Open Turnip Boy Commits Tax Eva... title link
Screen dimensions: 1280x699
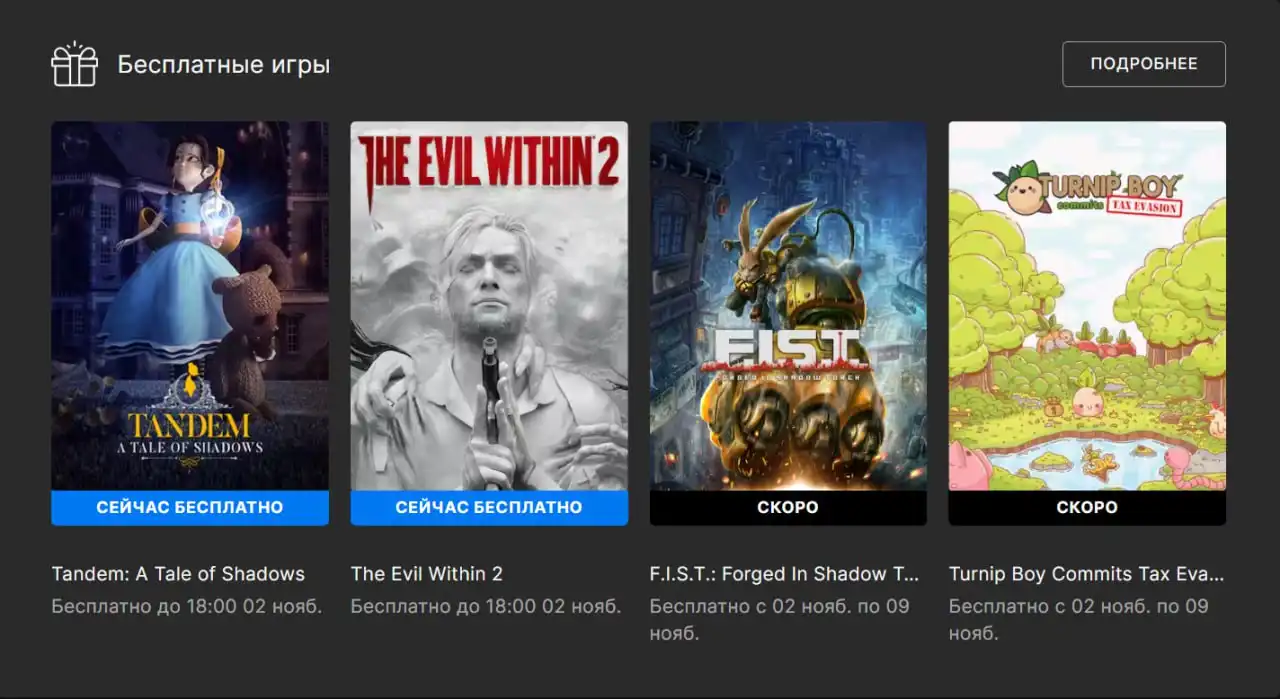(x=1086, y=574)
